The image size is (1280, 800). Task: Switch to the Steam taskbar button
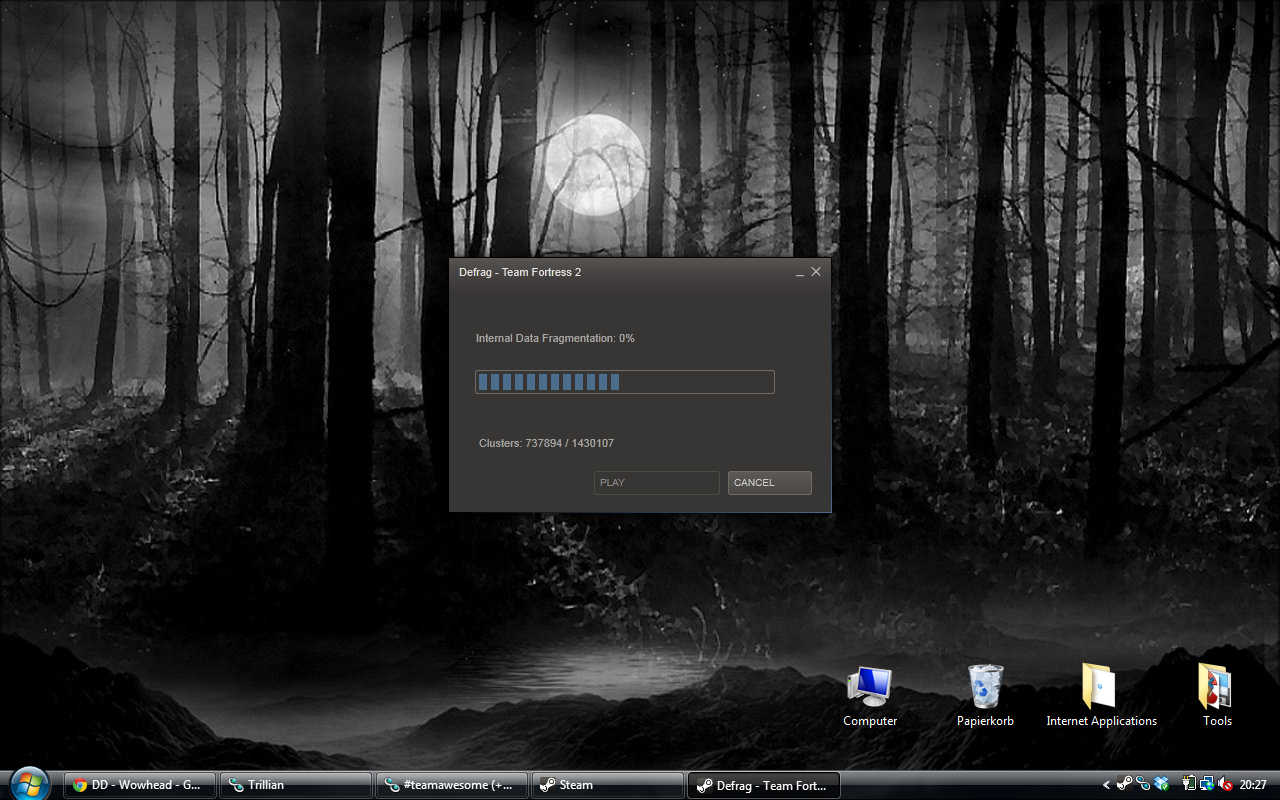tap(608, 785)
